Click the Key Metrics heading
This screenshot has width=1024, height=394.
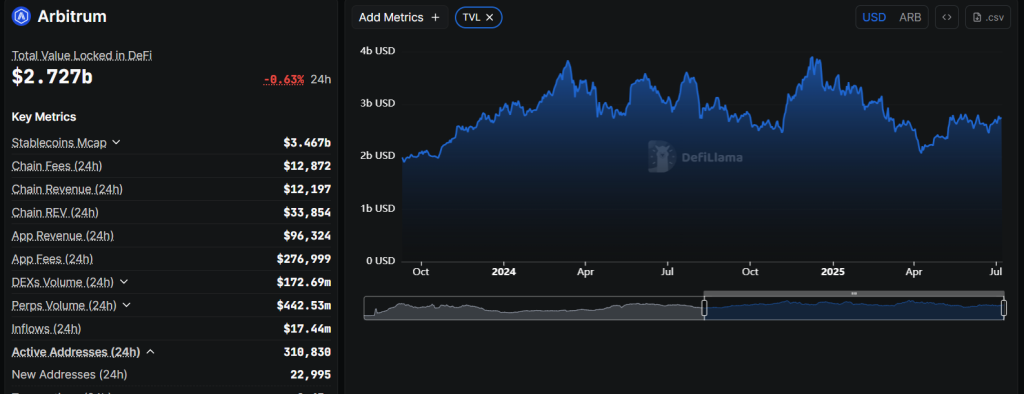point(44,117)
